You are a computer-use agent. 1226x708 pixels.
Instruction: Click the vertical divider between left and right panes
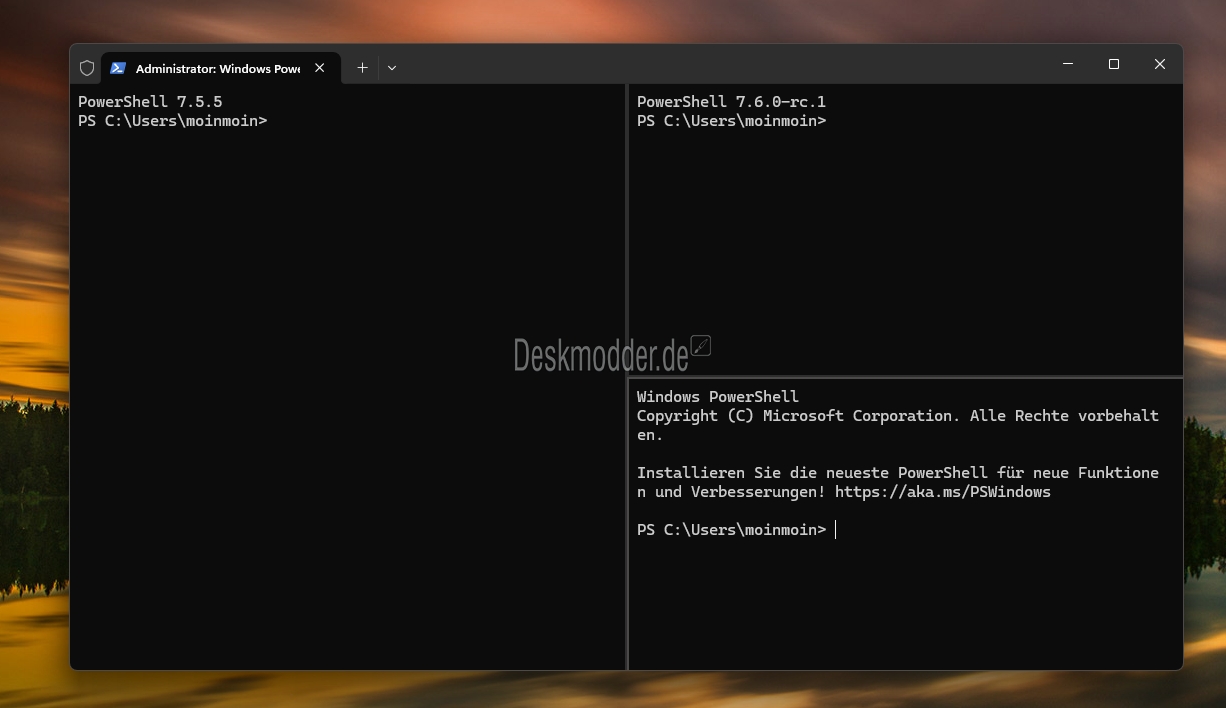pyautogui.click(x=627, y=250)
